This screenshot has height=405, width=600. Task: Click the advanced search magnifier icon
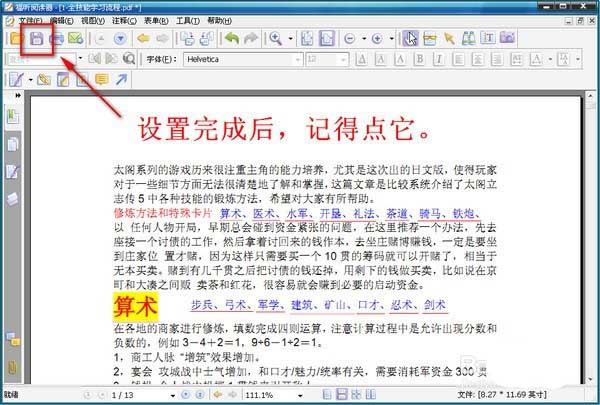click(129, 59)
